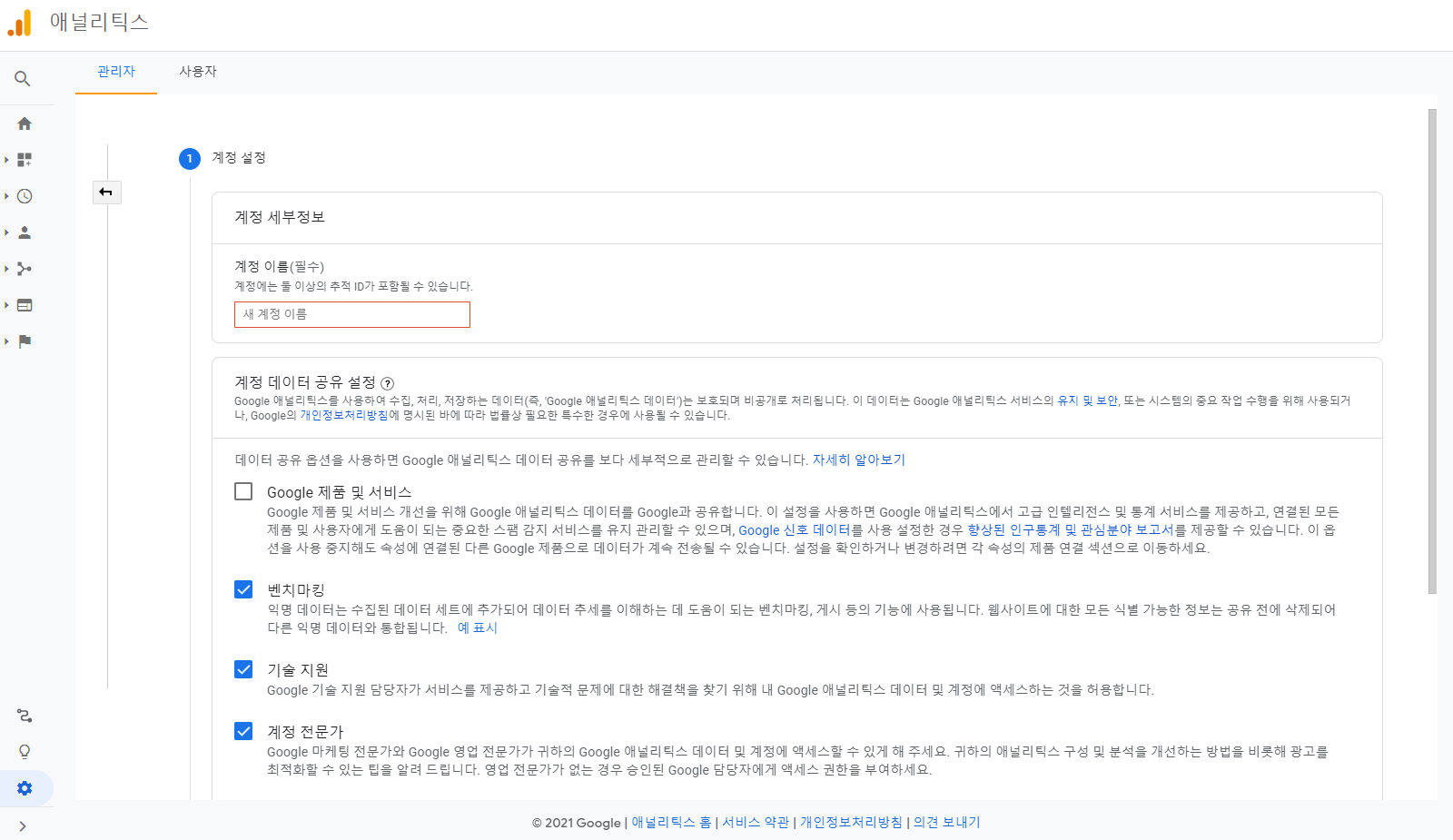Open the 유지 및 보안 link
The image size is (1453, 840).
click(1087, 400)
